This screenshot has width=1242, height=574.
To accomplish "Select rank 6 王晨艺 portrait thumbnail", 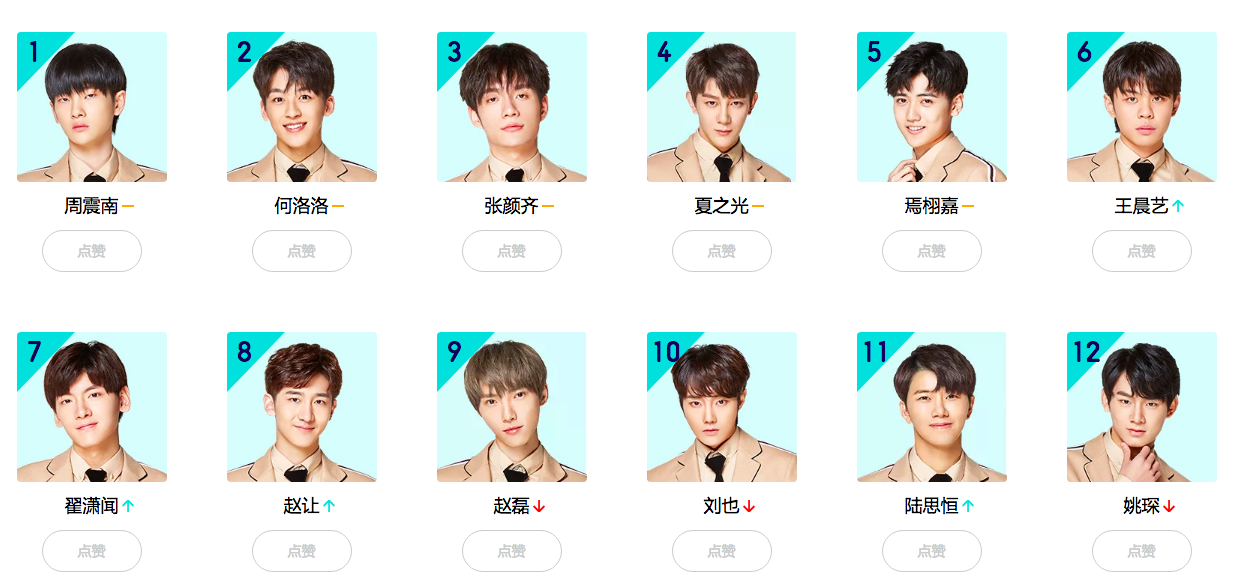I will click(x=1142, y=107).
